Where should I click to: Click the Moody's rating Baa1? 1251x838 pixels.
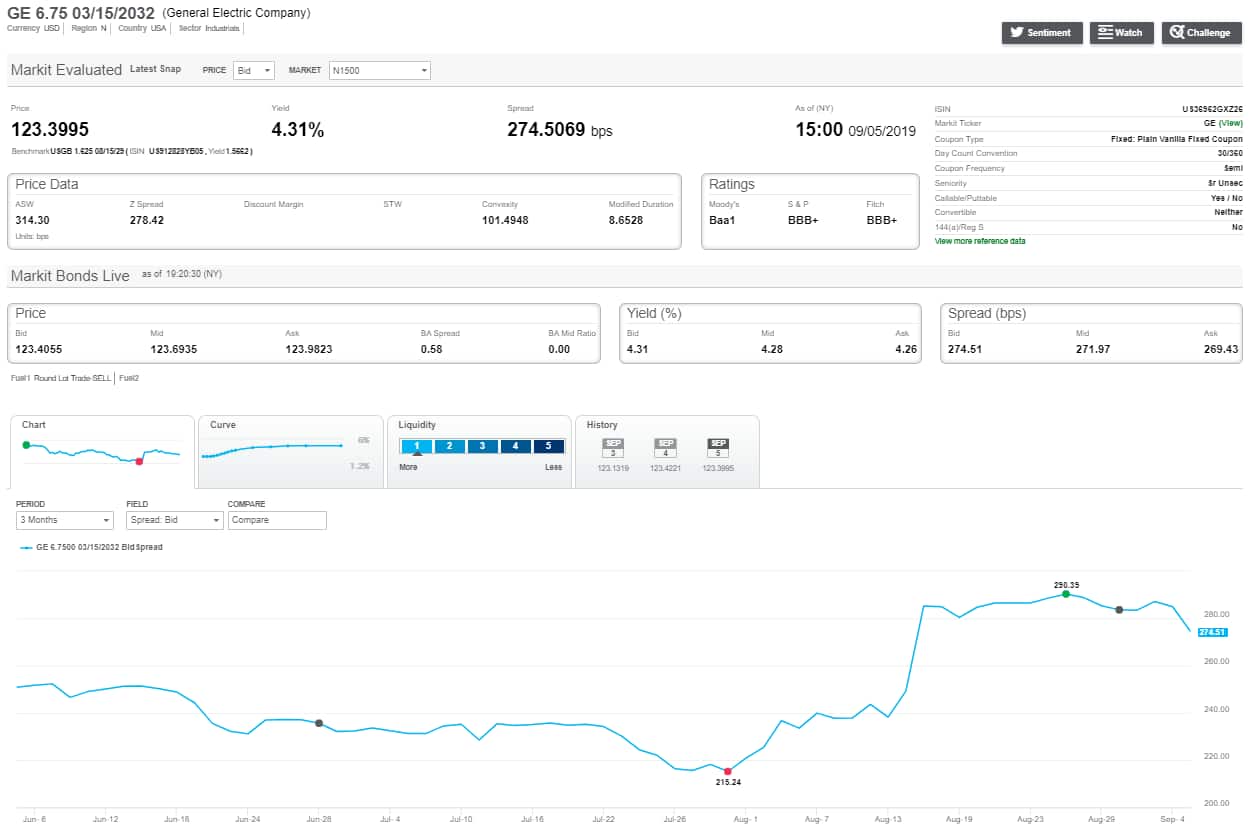(722, 220)
